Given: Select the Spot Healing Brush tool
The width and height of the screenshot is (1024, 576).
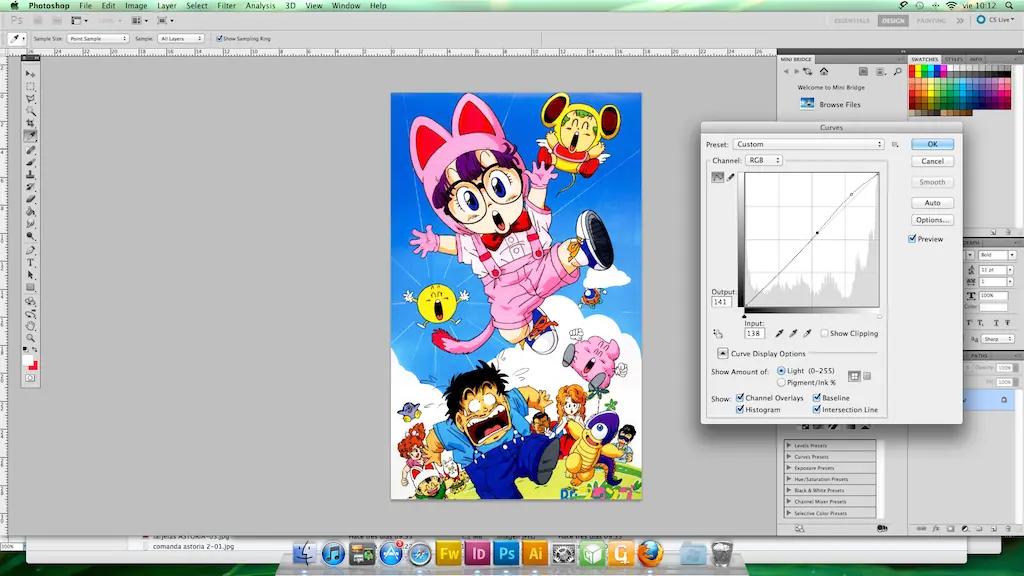Looking at the screenshot, I should click(x=30, y=150).
